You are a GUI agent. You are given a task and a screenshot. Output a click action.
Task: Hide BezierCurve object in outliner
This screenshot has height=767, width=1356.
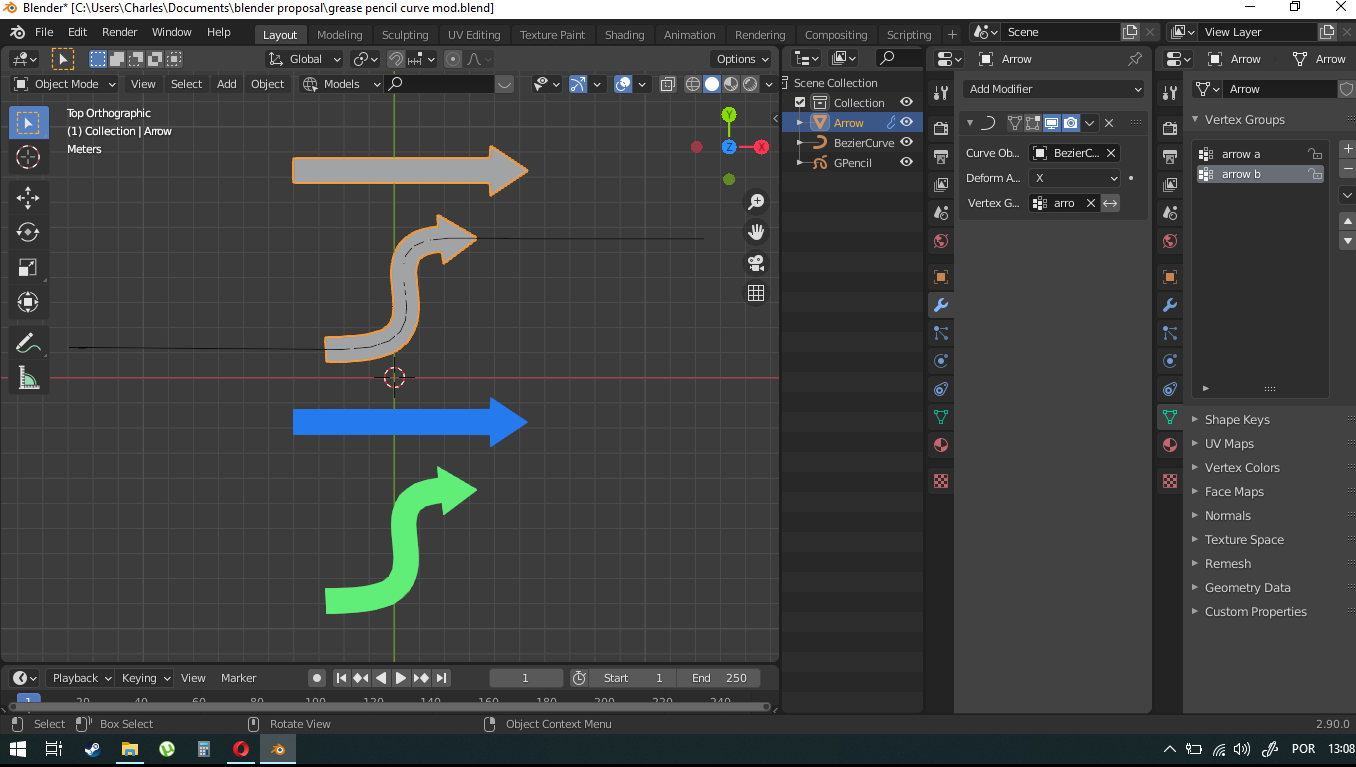pos(907,142)
